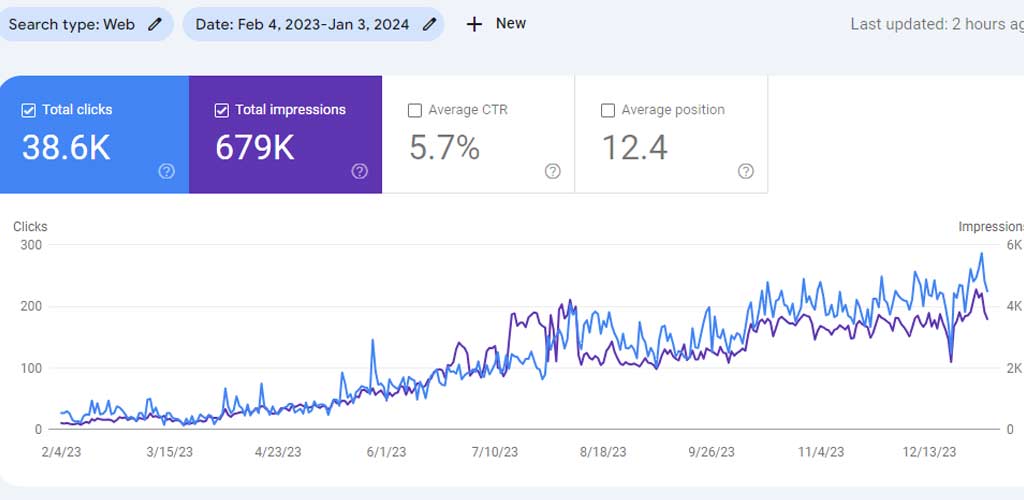Select the 38.6K Total clicks card

(94, 134)
